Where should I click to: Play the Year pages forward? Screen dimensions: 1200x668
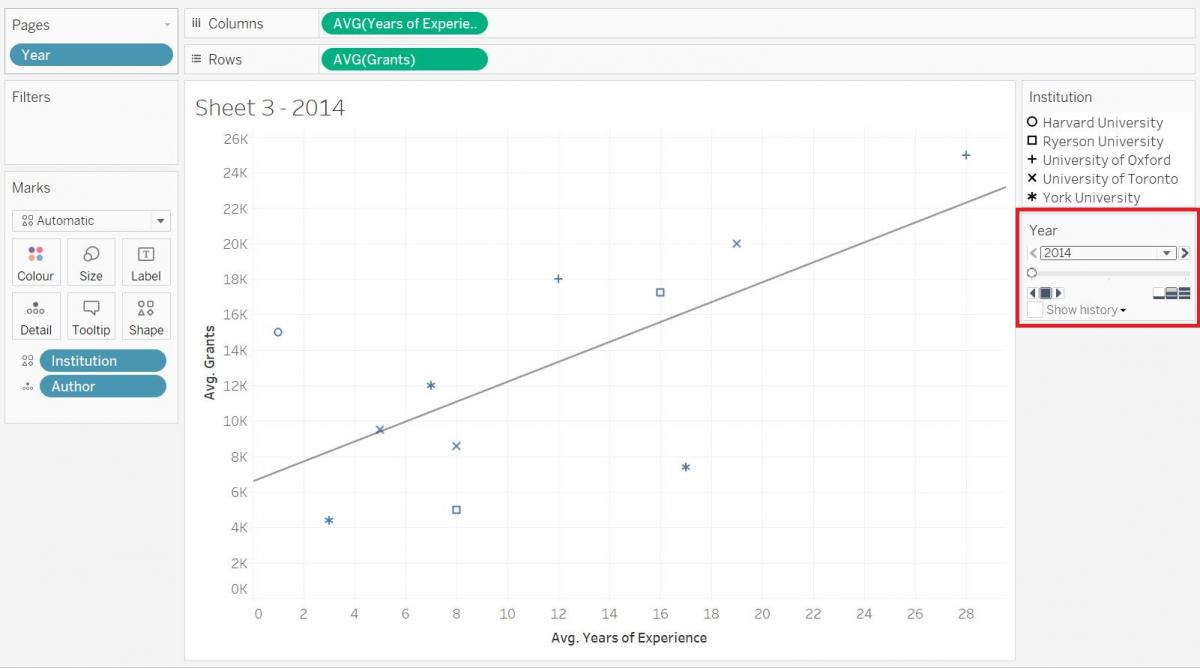click(1059, 293)
